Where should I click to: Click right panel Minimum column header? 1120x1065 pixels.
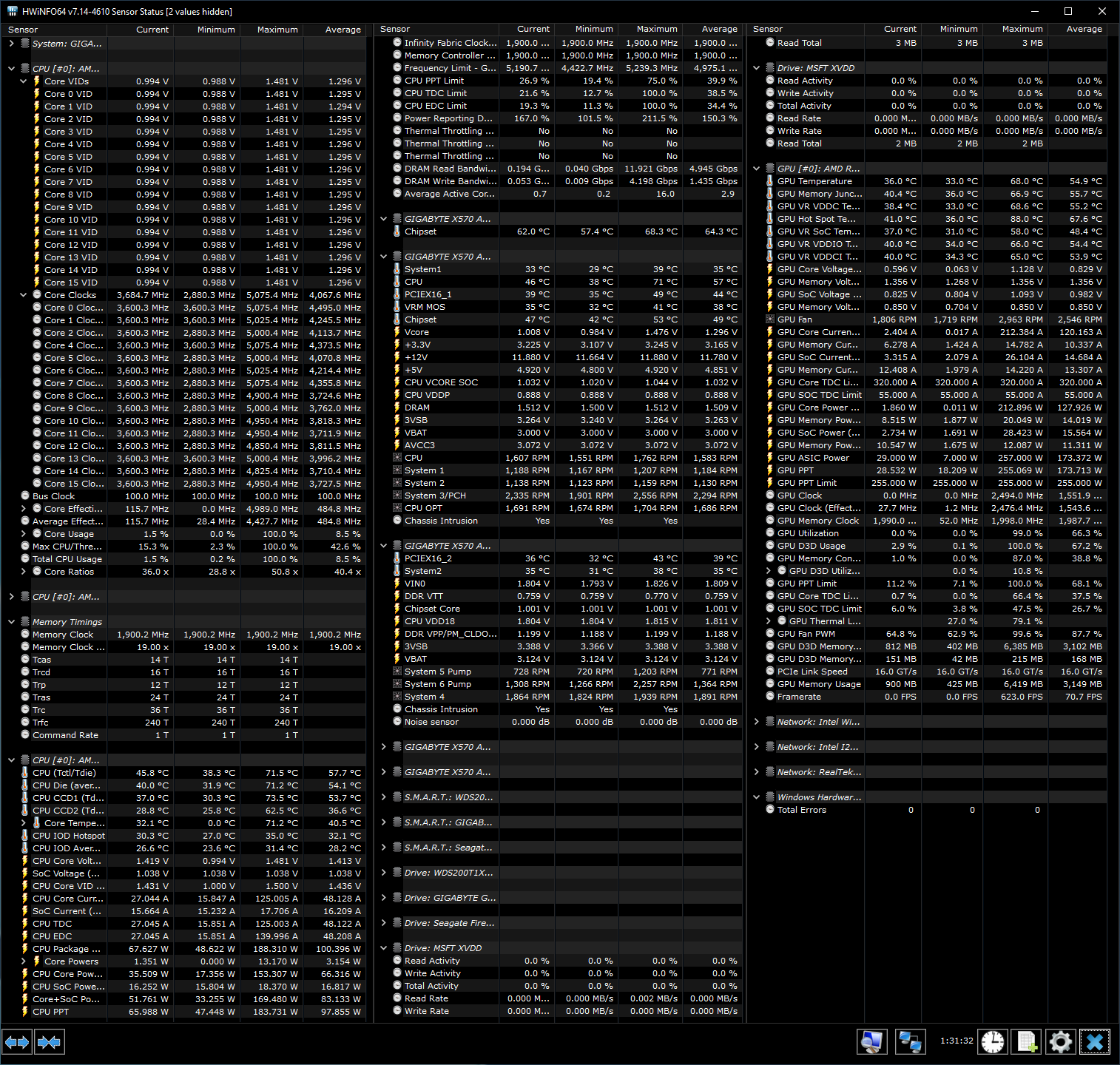[953, 29]
